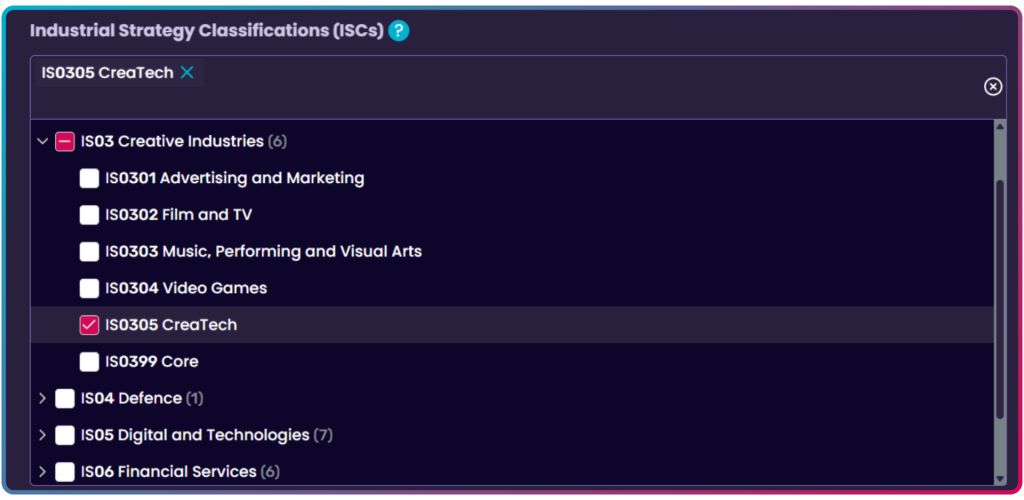Check the IS05 Digital and Technologies box

65,435
